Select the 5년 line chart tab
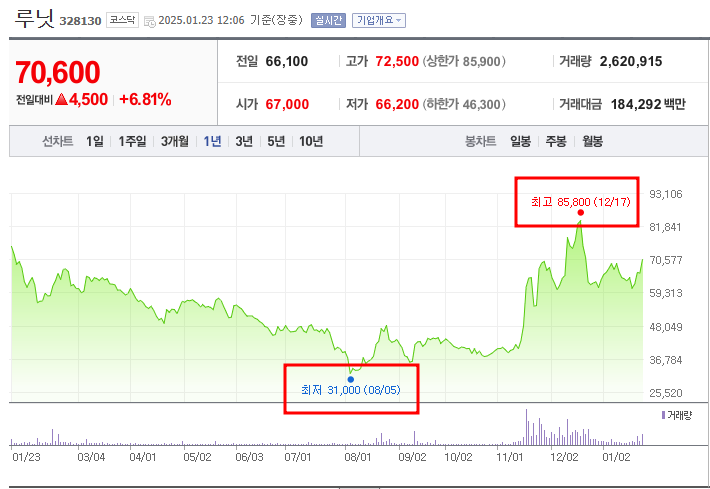 point(276,141)
